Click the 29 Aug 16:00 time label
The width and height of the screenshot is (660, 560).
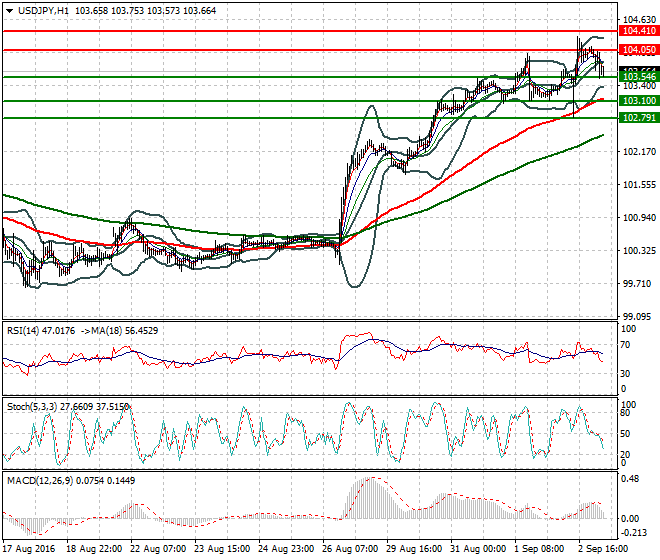point(414,549)
